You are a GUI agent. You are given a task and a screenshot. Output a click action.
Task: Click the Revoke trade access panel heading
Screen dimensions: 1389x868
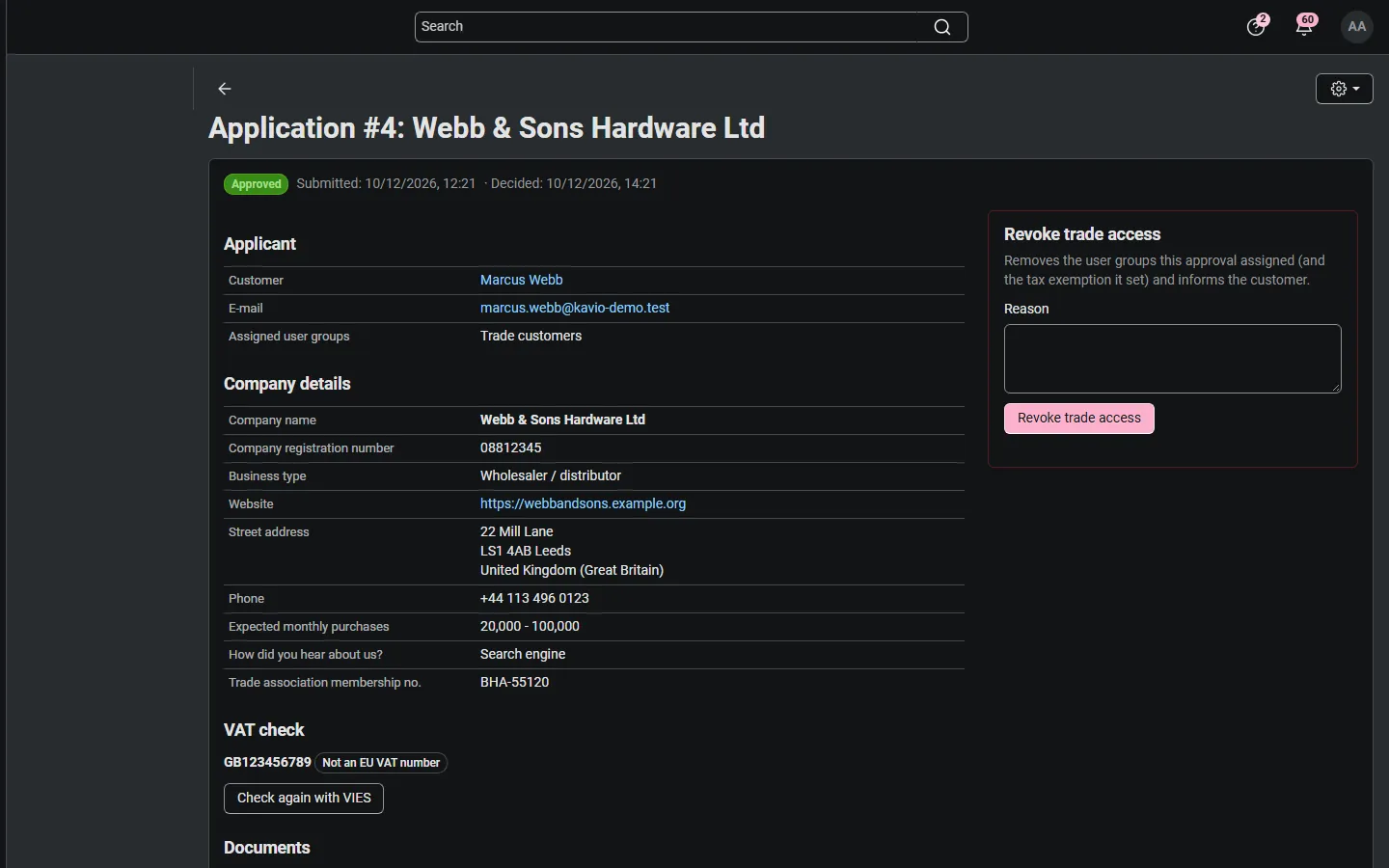coord(1082,234)
